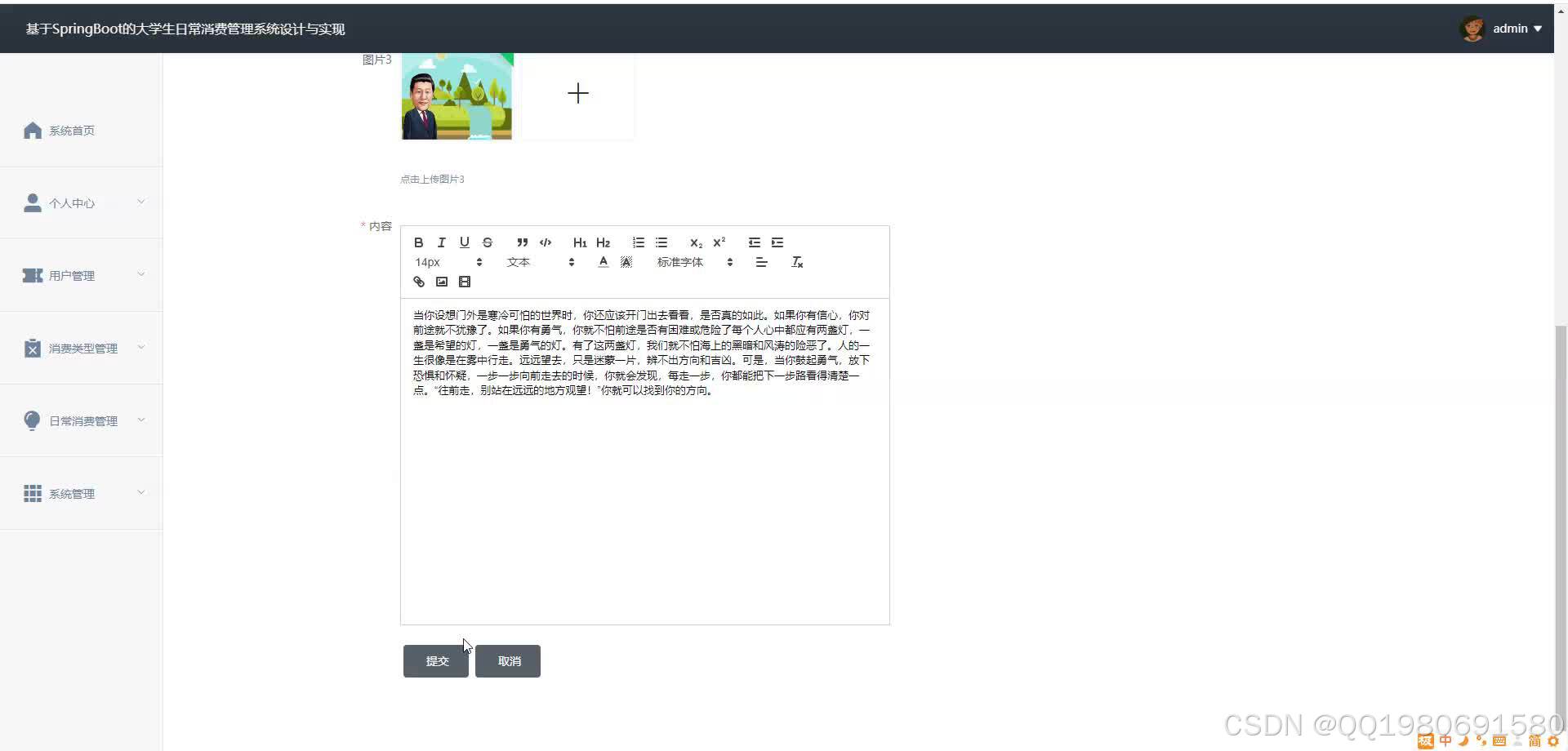
Task: Apply italic formatting
Action: tap(440, 242)
